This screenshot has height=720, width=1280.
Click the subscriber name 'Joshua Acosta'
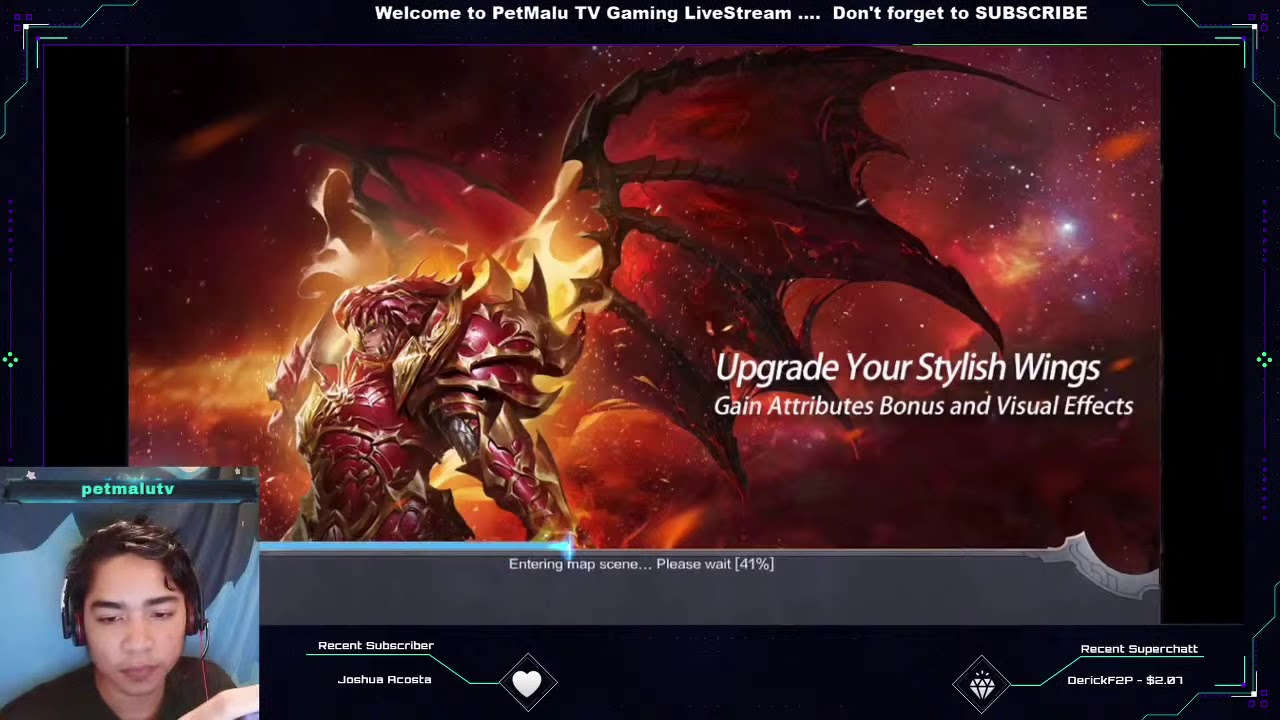tap(384, 680)
